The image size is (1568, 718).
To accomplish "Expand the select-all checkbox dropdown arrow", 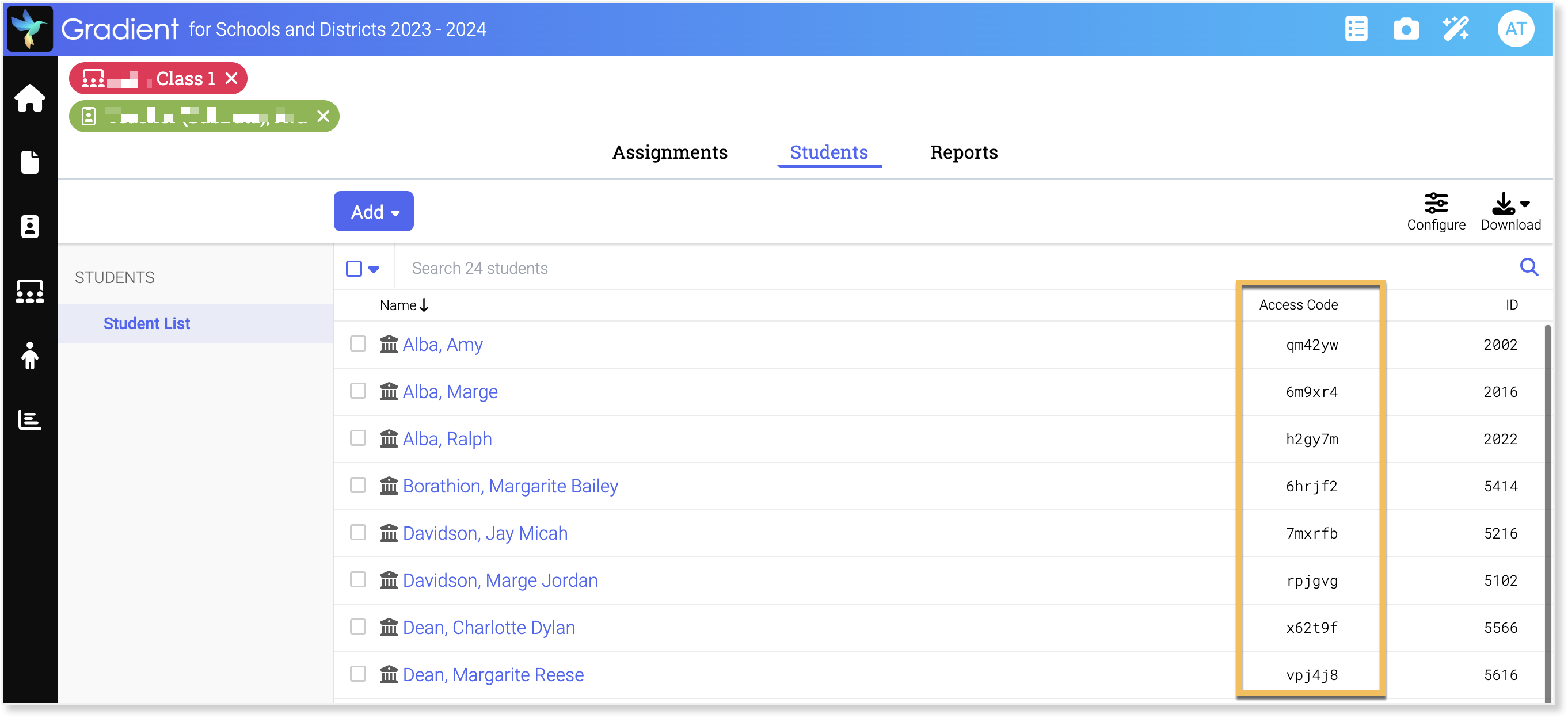I will tap(374, 269).
